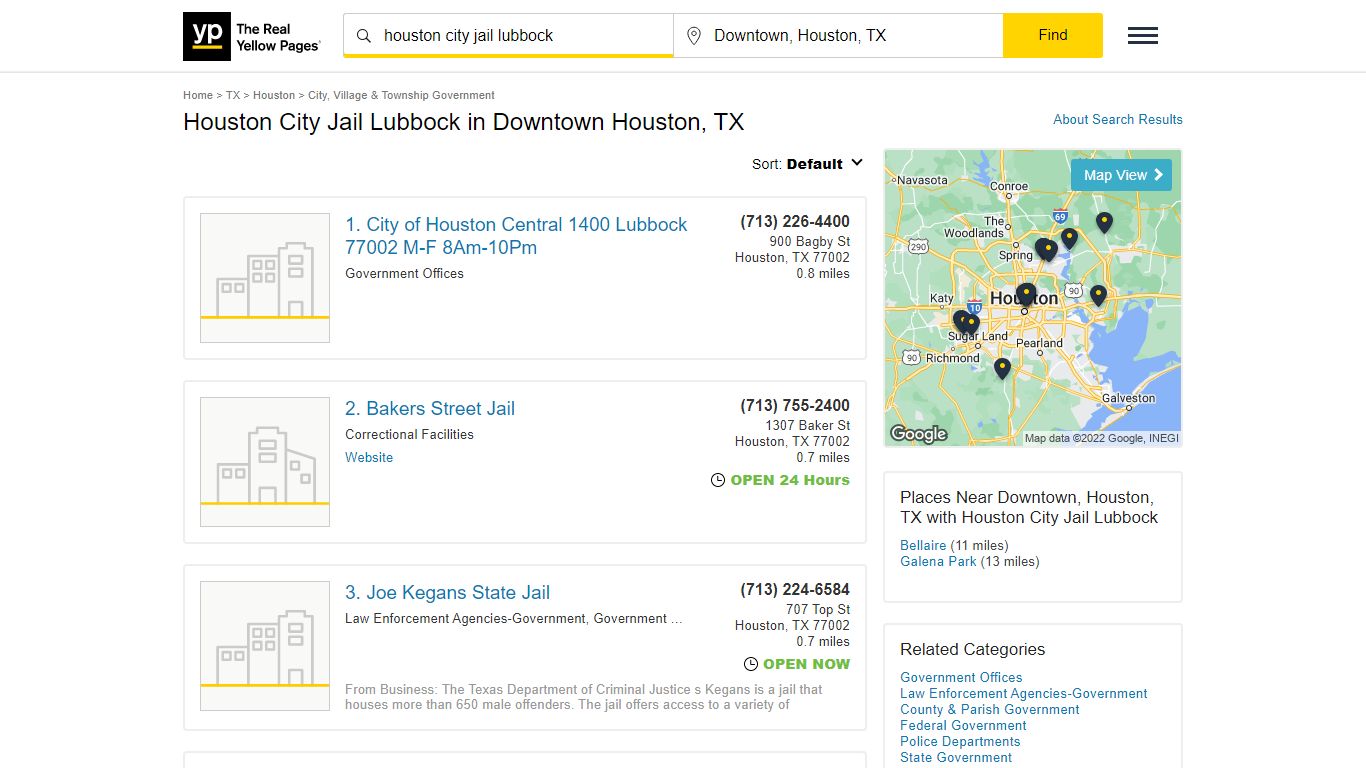Click the address 900 Bagby St
Screen dimensions: 1366x768
point(809,241)
